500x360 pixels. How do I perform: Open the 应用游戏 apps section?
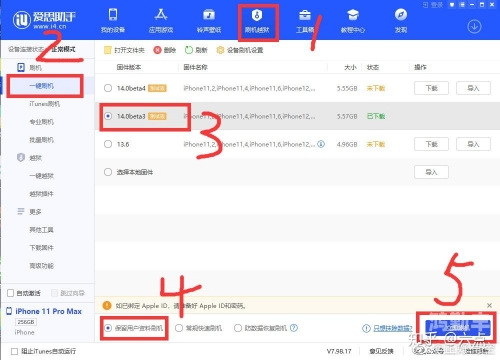click(161, 21)
